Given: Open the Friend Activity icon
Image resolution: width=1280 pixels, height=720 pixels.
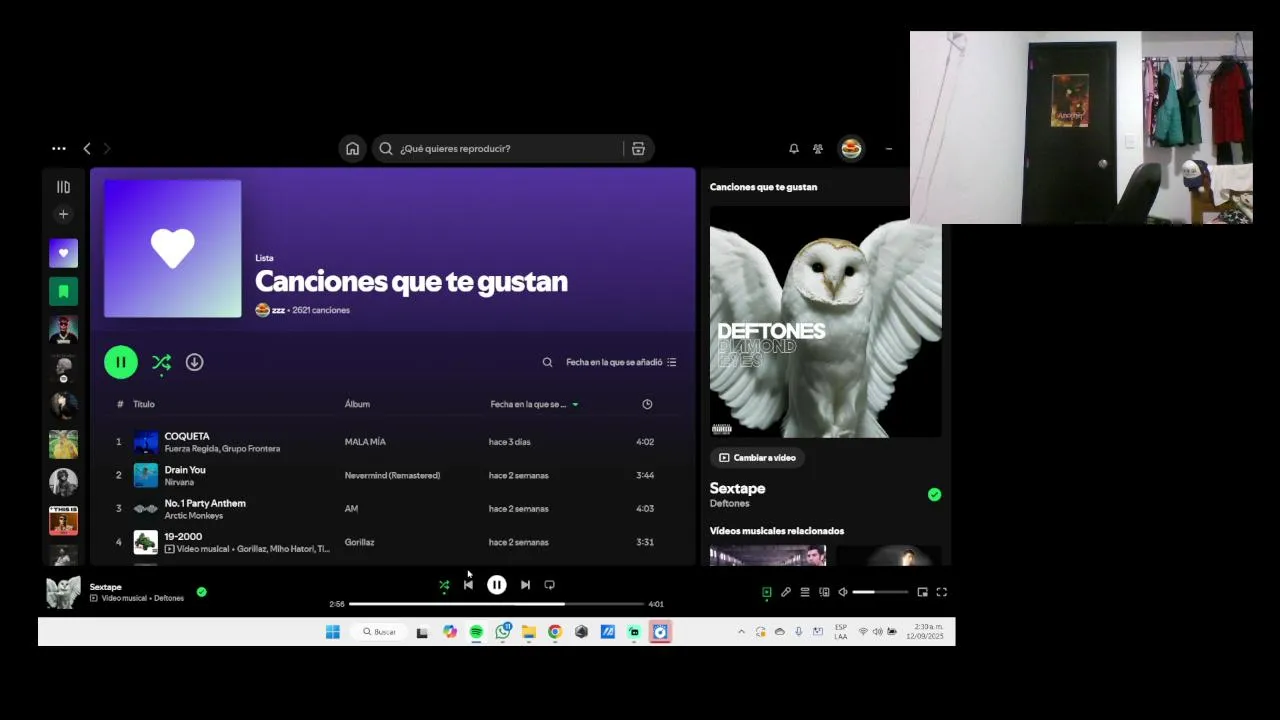Looking at the screenshot, I should pos(818,148).
